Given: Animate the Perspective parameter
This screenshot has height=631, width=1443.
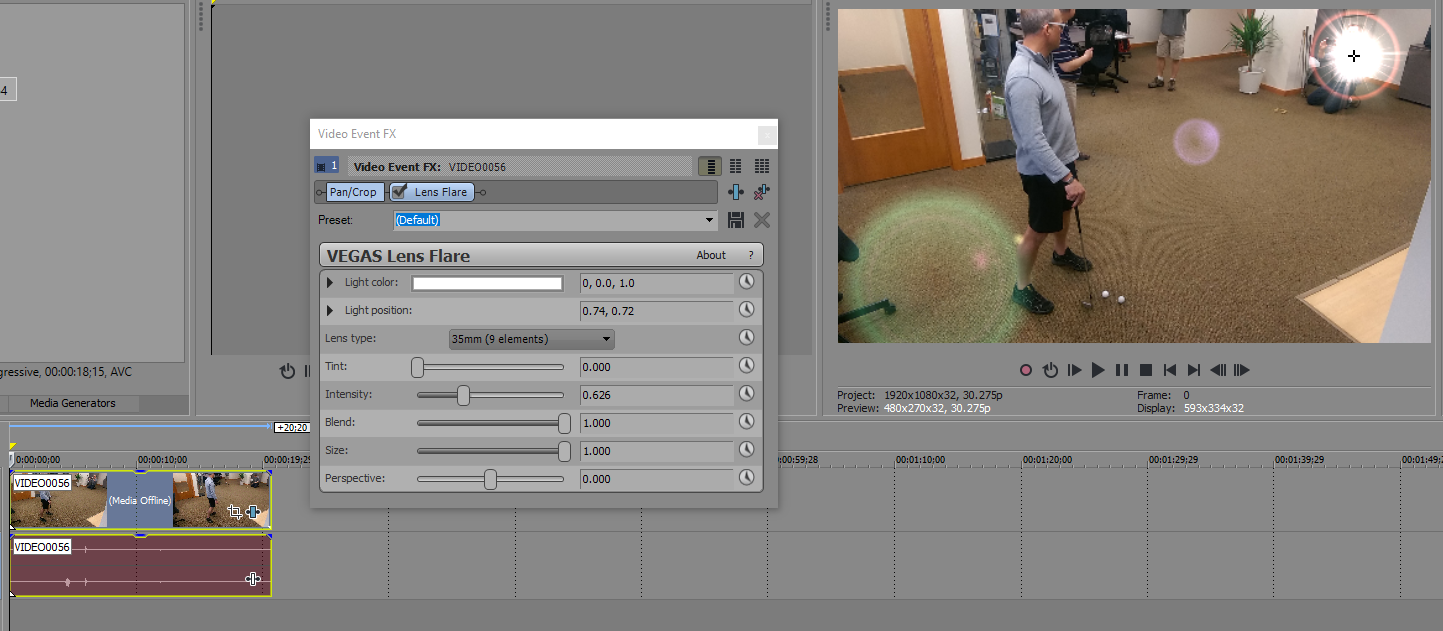Looking at the screenshot, I should point(746,478).
